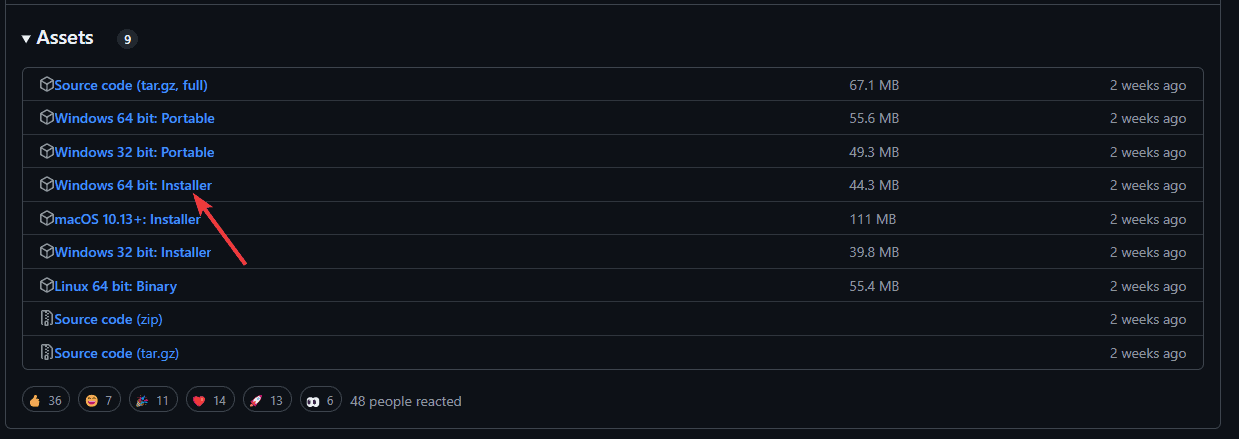Click the package icon beside Linux 64 bit: Binary
This screenshot has height=439, width=1239.
(x=46, y=286)
